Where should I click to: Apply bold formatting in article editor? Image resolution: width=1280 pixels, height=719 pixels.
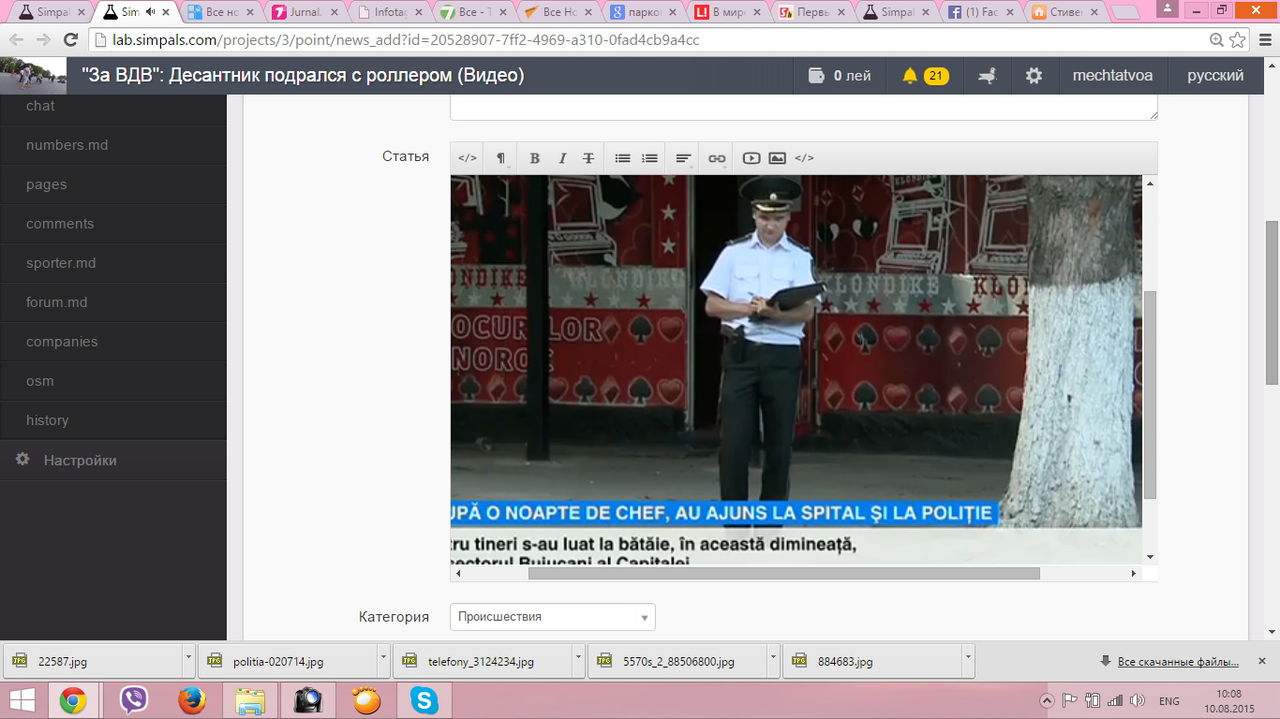point(534,158)
